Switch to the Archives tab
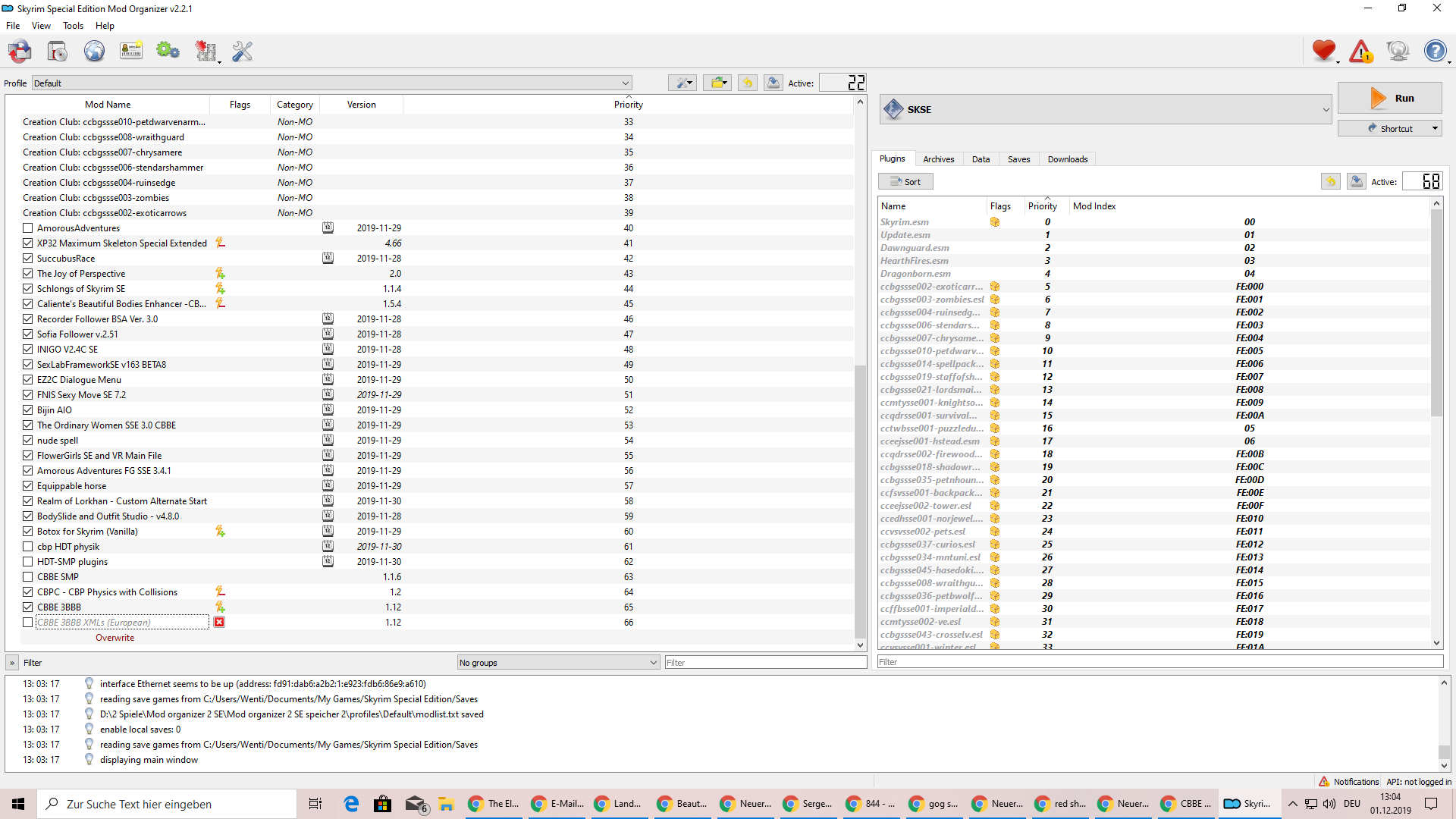The height and width of the screenshot is (819, 1456). pos(938,159)
